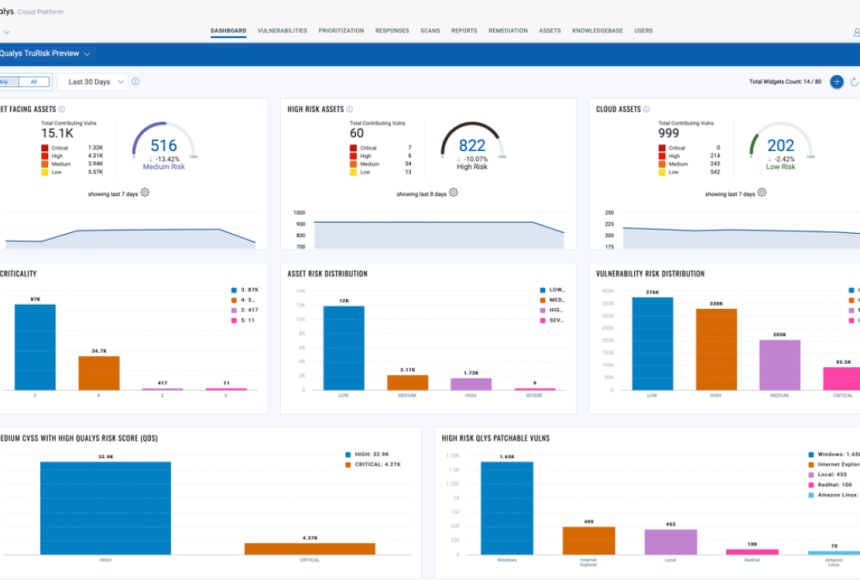
Task: Expand the module picker chevron under the logo
Action: (6, 32)
